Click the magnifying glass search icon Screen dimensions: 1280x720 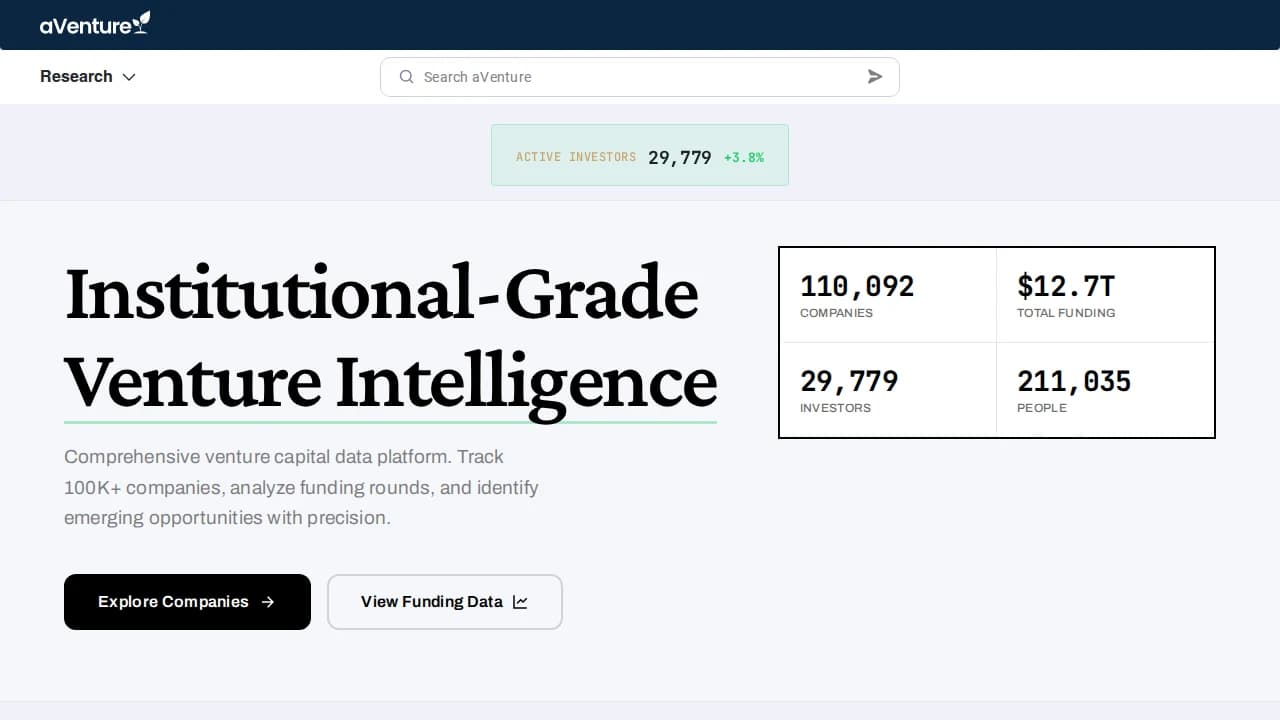[x=406, y=77]
